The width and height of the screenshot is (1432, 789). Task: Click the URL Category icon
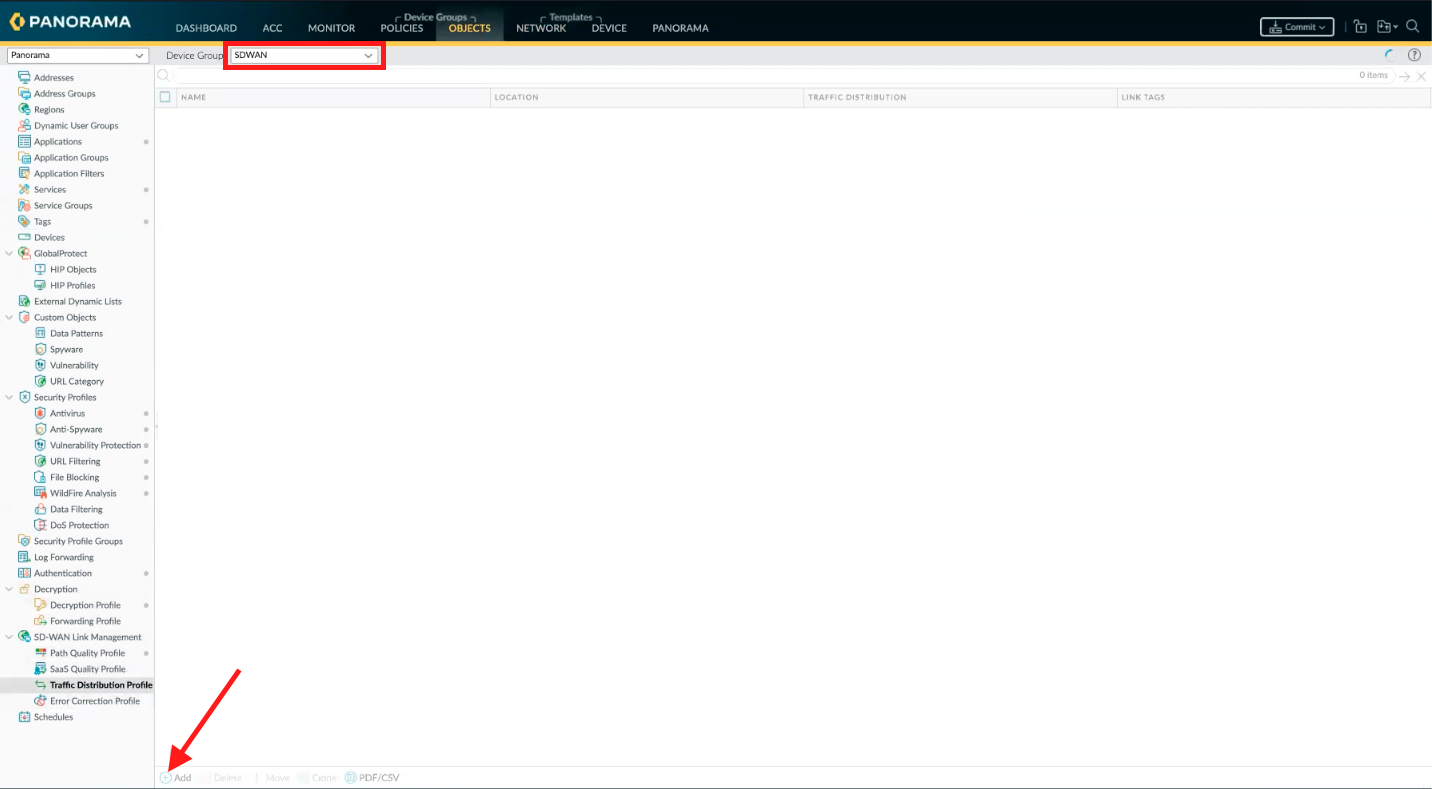pyautogui.click(x=41, y=381)
